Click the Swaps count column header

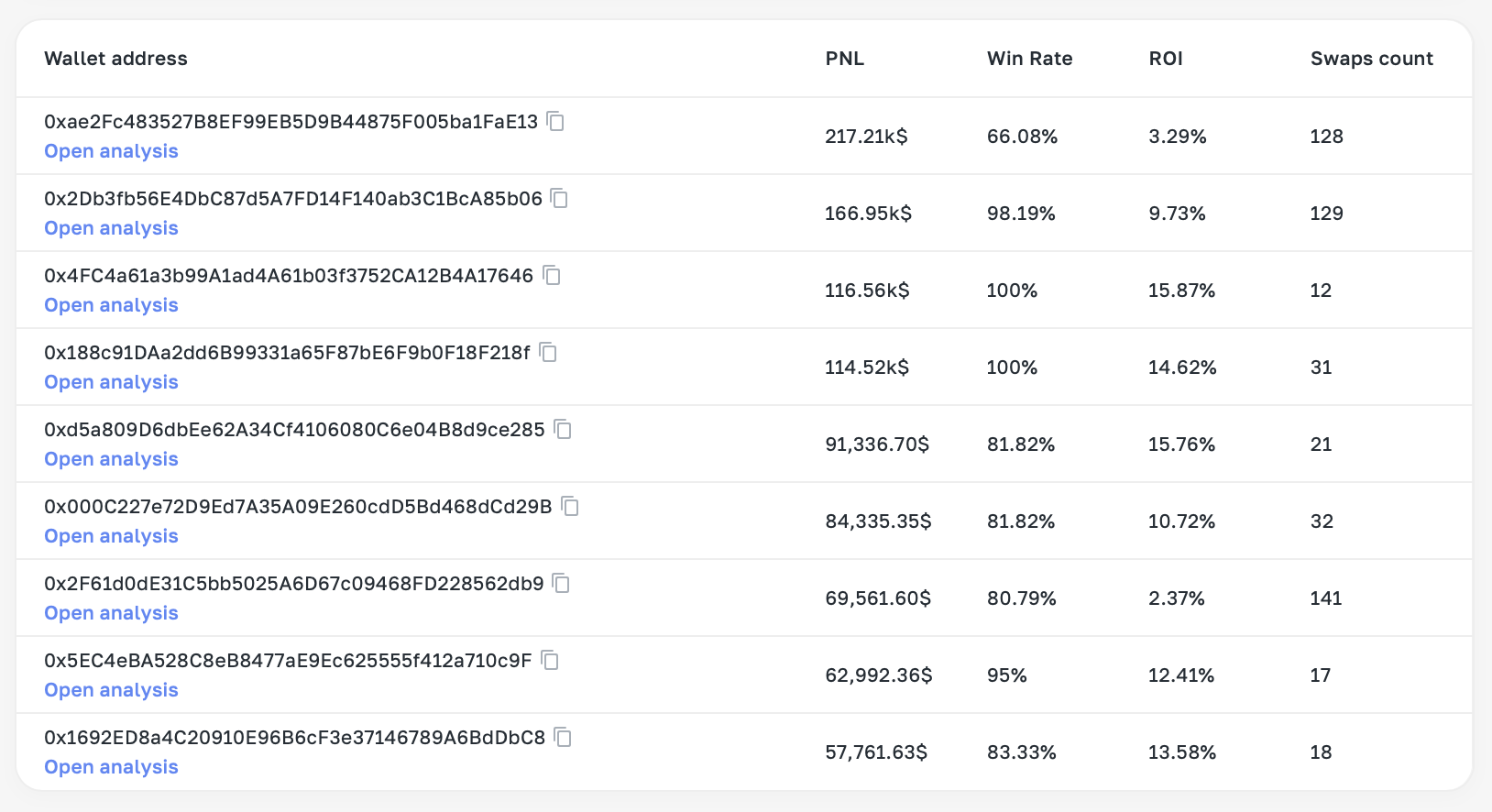click(x=1371, y=58)
